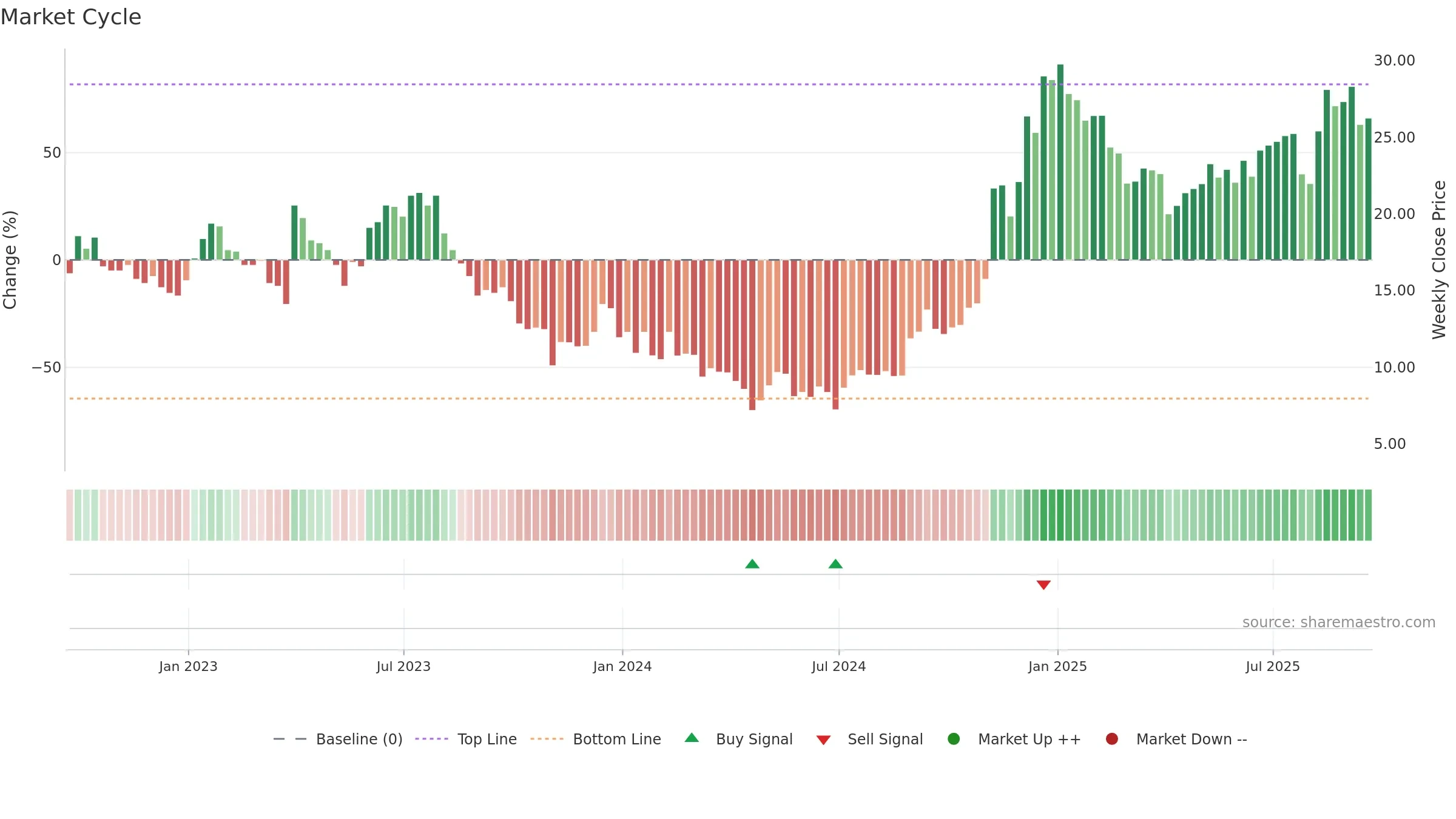This screenshot has width=1456, height=819.
Task: Click the 50 label on left axis
Action: click(x=52, y=153)
